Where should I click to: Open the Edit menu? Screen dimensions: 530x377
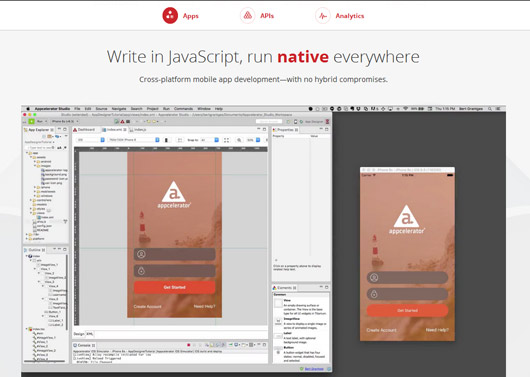click(x=88, y=109)
